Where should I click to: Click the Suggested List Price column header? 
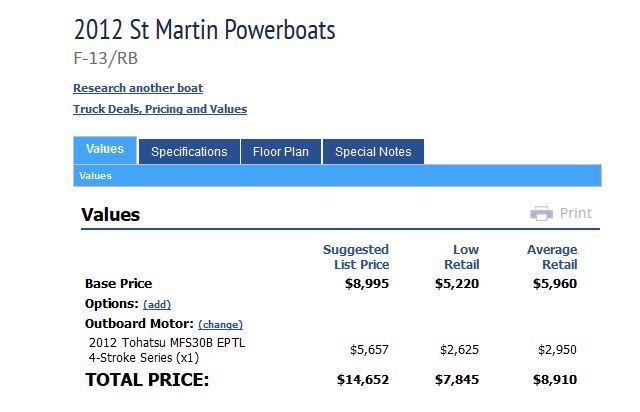[x=356, y=257]
